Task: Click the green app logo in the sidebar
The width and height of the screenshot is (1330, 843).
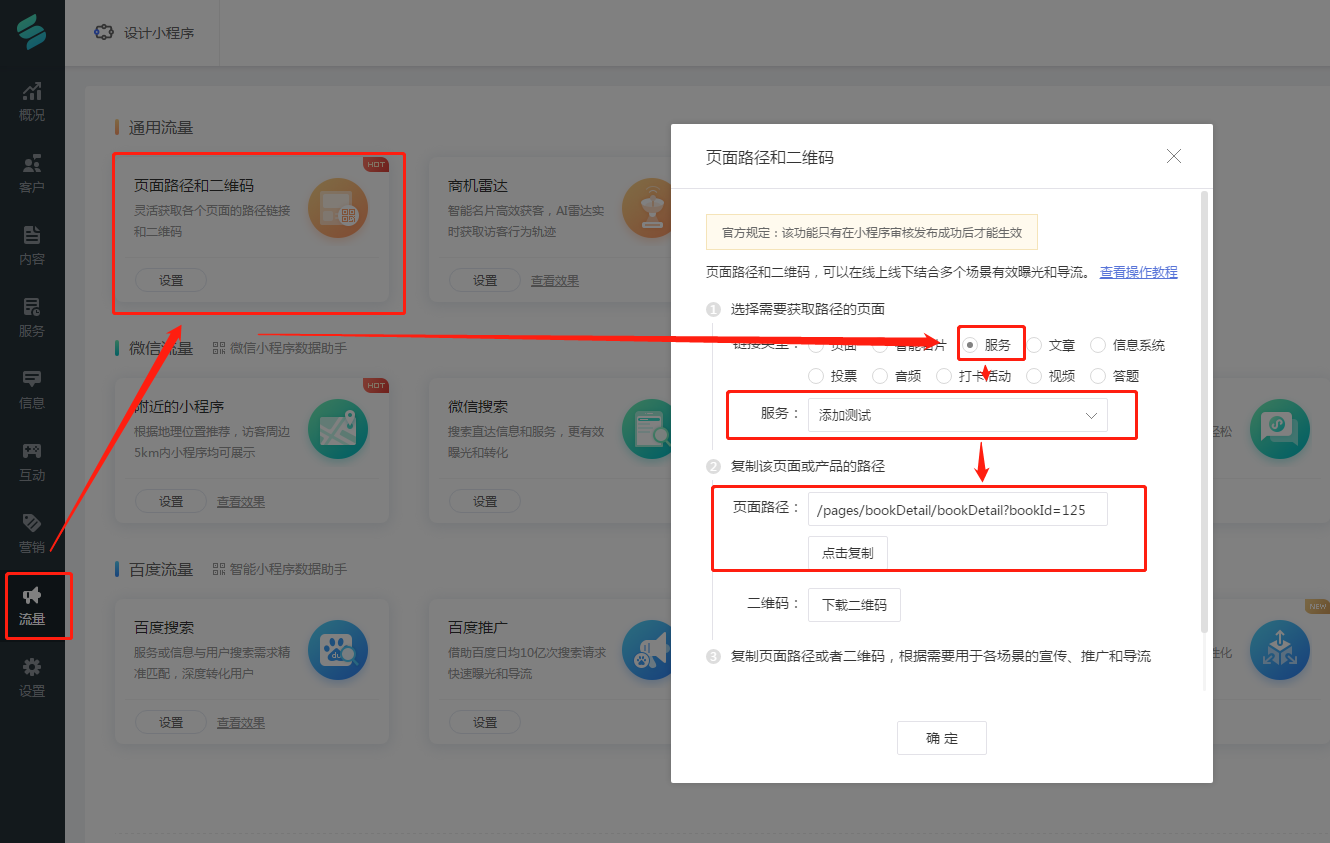Action: pos(32,32)
